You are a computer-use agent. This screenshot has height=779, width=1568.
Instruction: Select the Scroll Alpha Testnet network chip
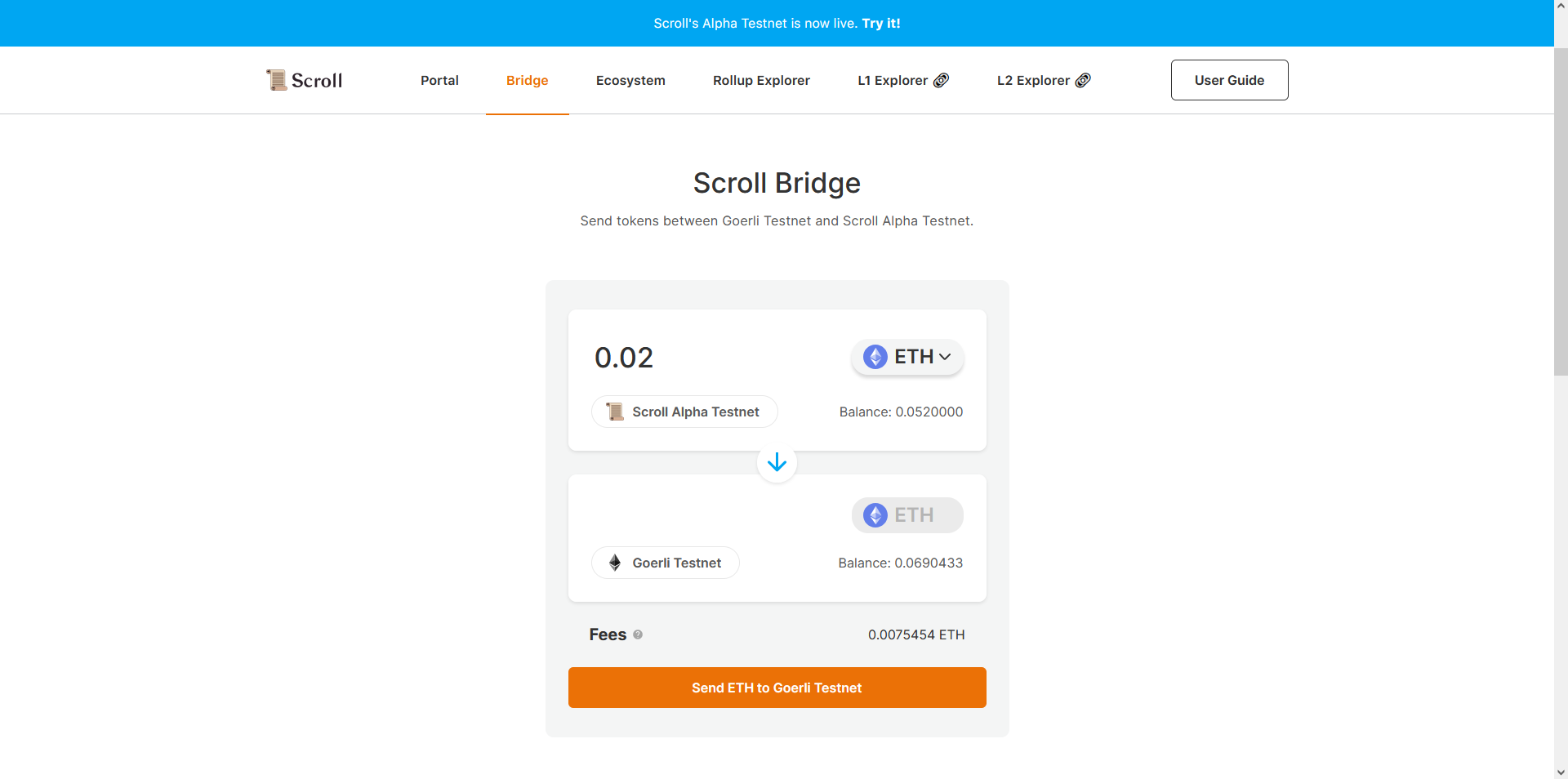click(684, 412)
